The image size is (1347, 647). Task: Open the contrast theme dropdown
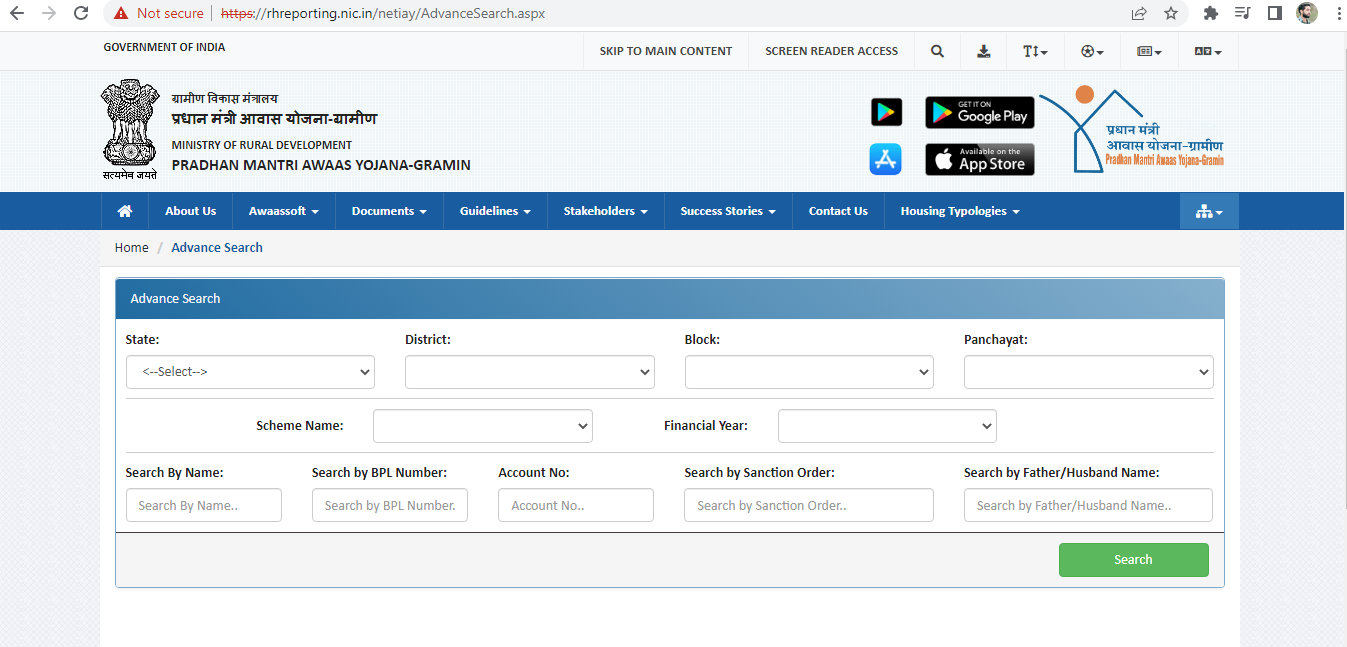pyautogui.click(x=1092, y=51)
